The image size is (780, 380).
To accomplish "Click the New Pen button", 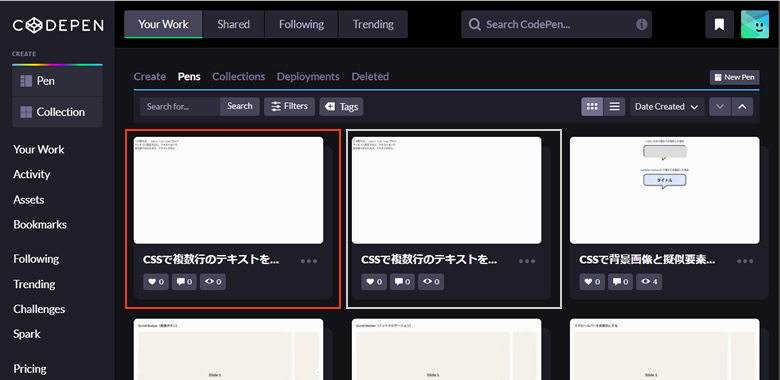I will [734, 77].
